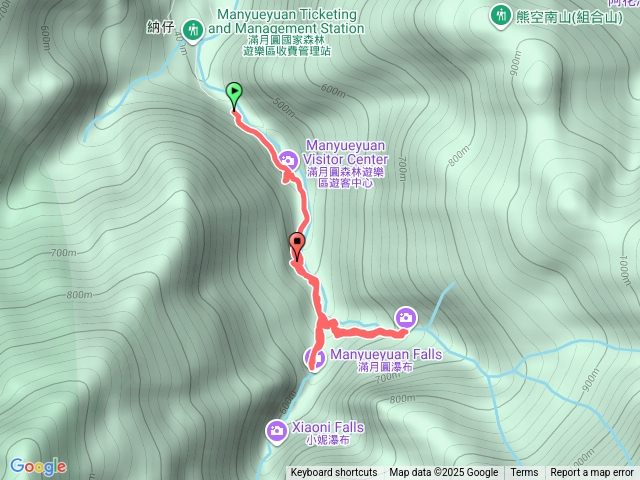The width and height of the screenshot is (640, 480).
Task: Click Report a map error
Action: [591, 473]
